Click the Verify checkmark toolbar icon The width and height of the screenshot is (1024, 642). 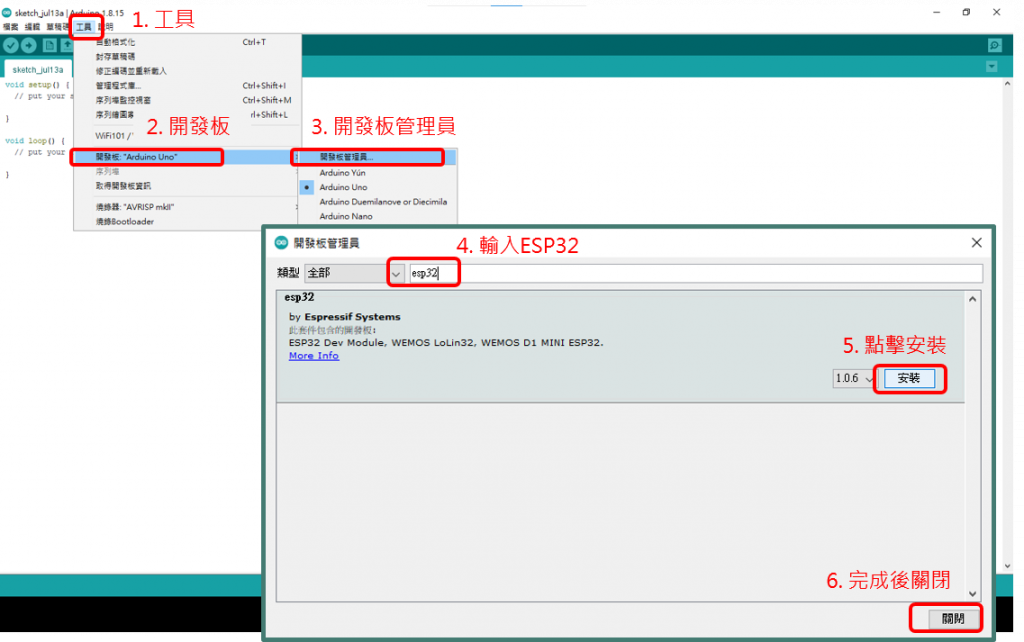click(x=10, y=45)
